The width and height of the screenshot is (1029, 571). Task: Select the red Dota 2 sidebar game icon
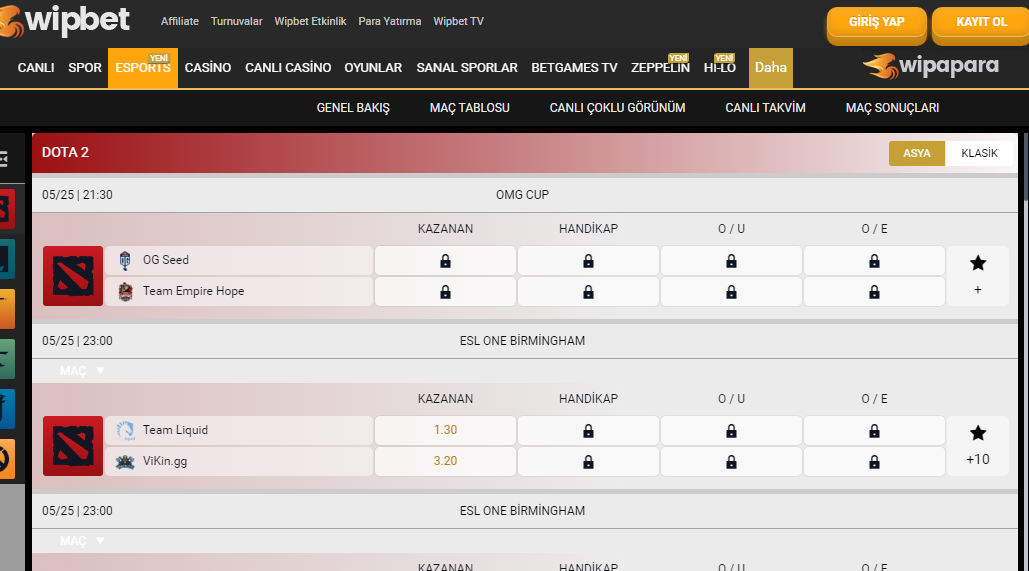7,209
